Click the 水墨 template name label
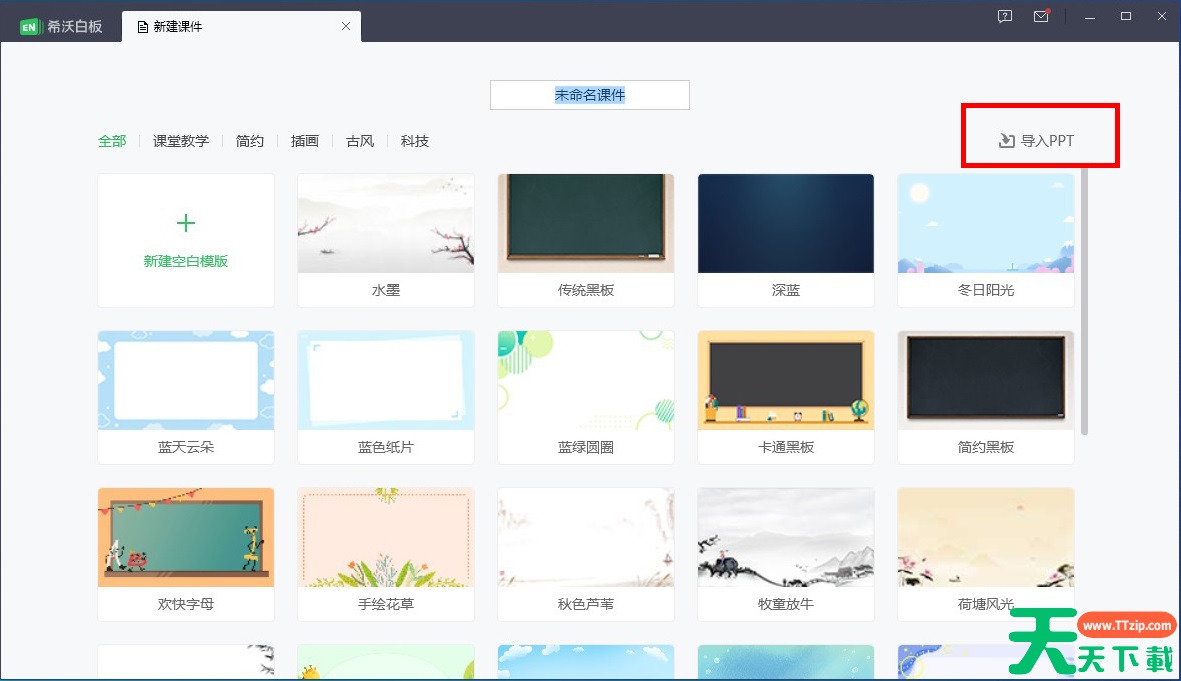This screenshot has width=1181, height=681. (386, 290)
